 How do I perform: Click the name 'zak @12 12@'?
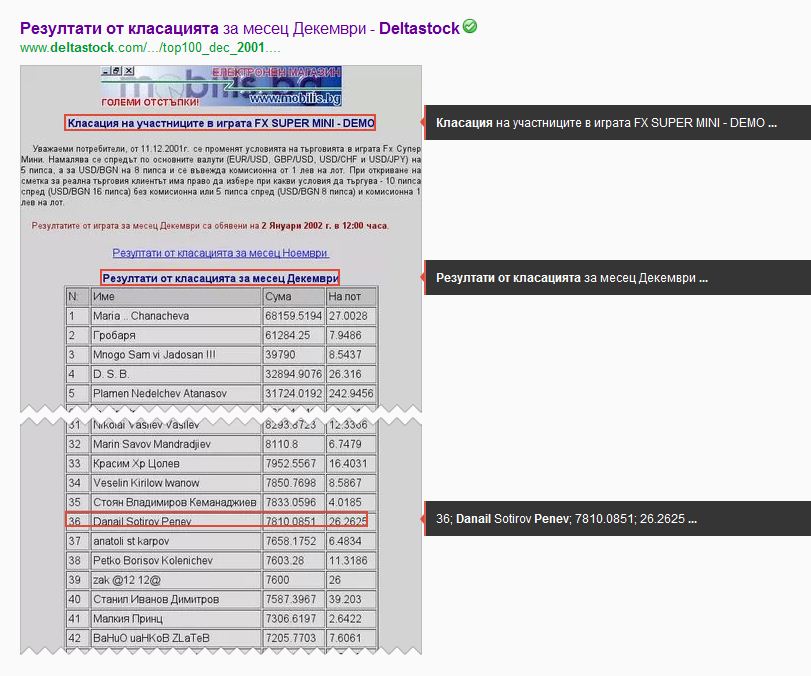[x=127, y=580]
